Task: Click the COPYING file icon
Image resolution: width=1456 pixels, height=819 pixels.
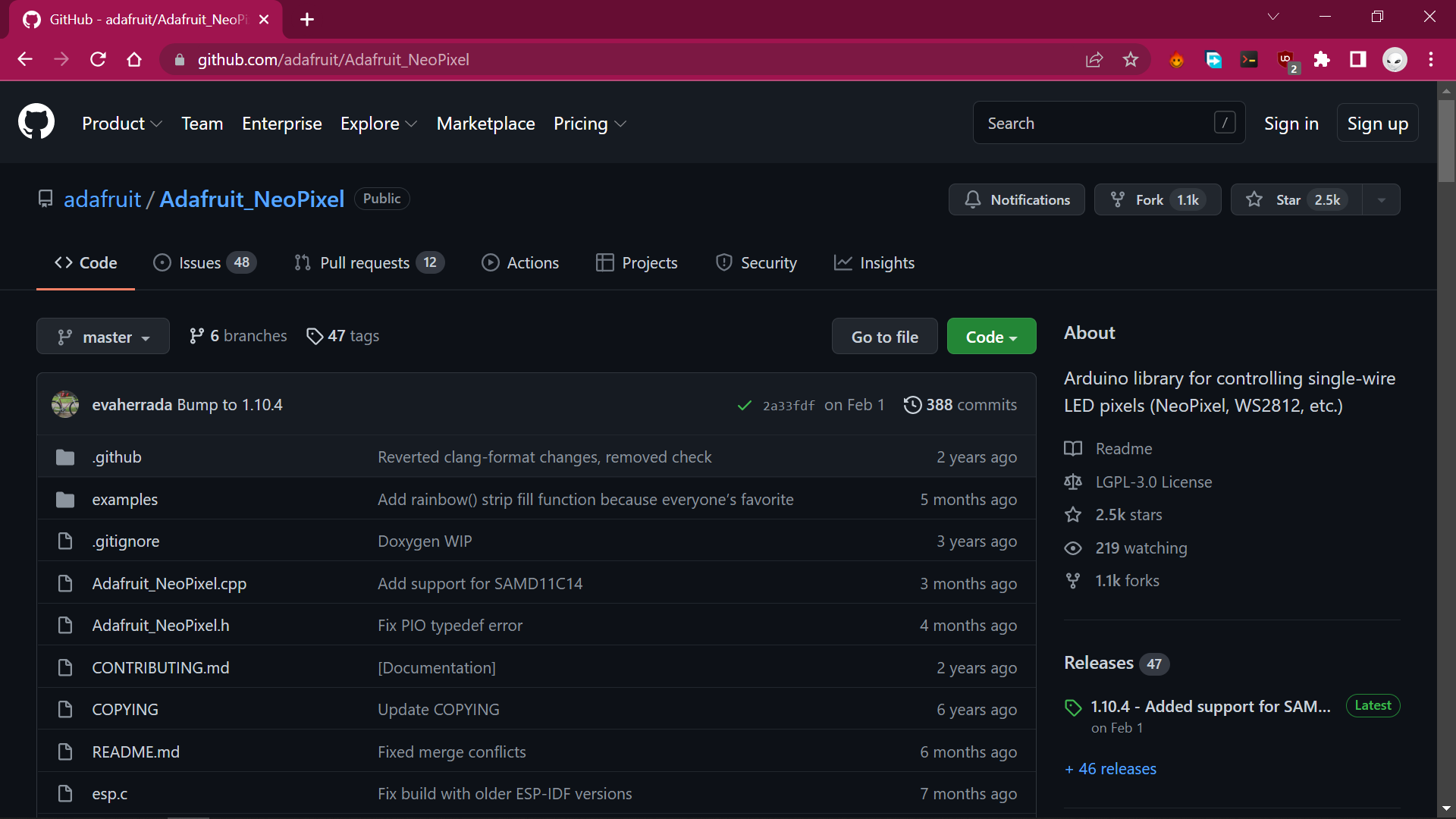Action: point(65,710)
